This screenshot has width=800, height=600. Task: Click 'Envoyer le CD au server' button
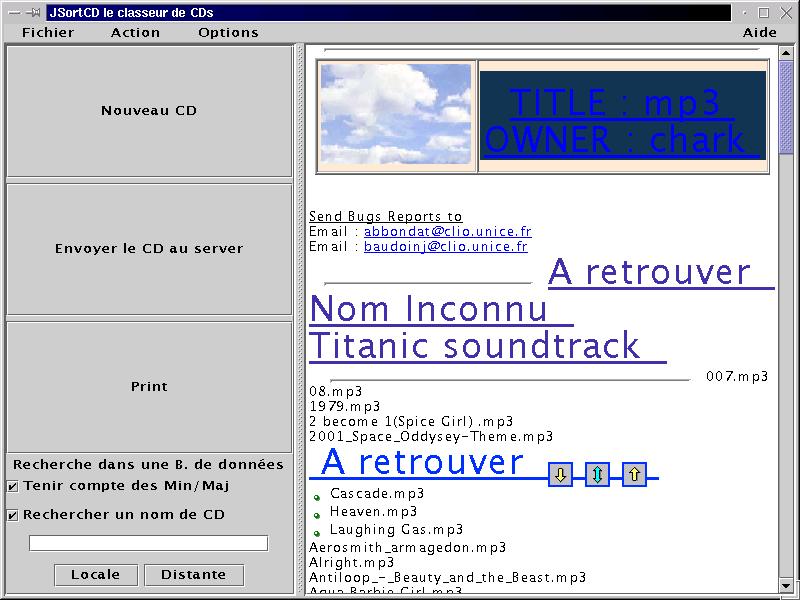click(149, 249)
